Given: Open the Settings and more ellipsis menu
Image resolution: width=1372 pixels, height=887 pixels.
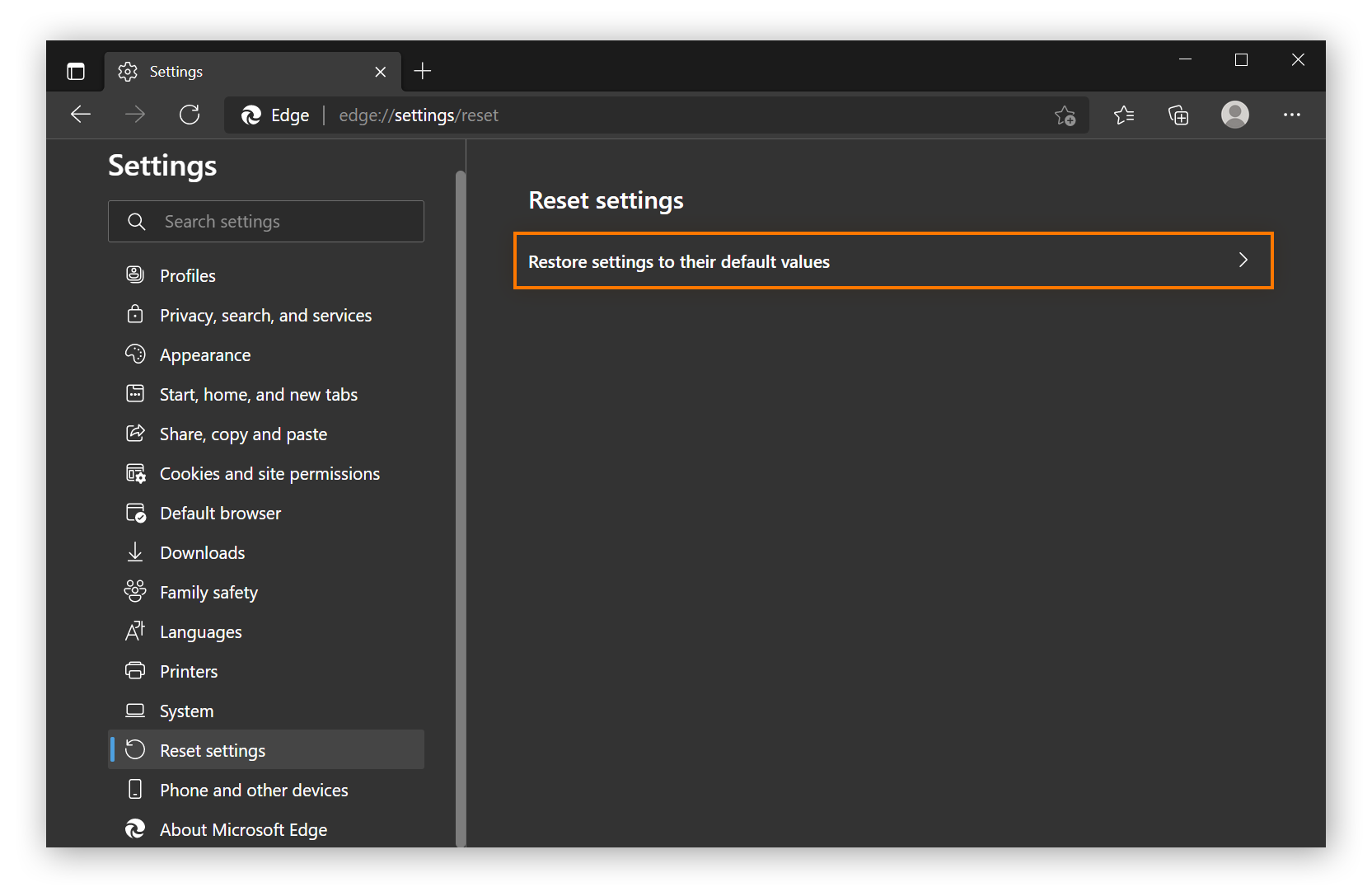Looking at the screenshot, I should tap(1291, 115).
